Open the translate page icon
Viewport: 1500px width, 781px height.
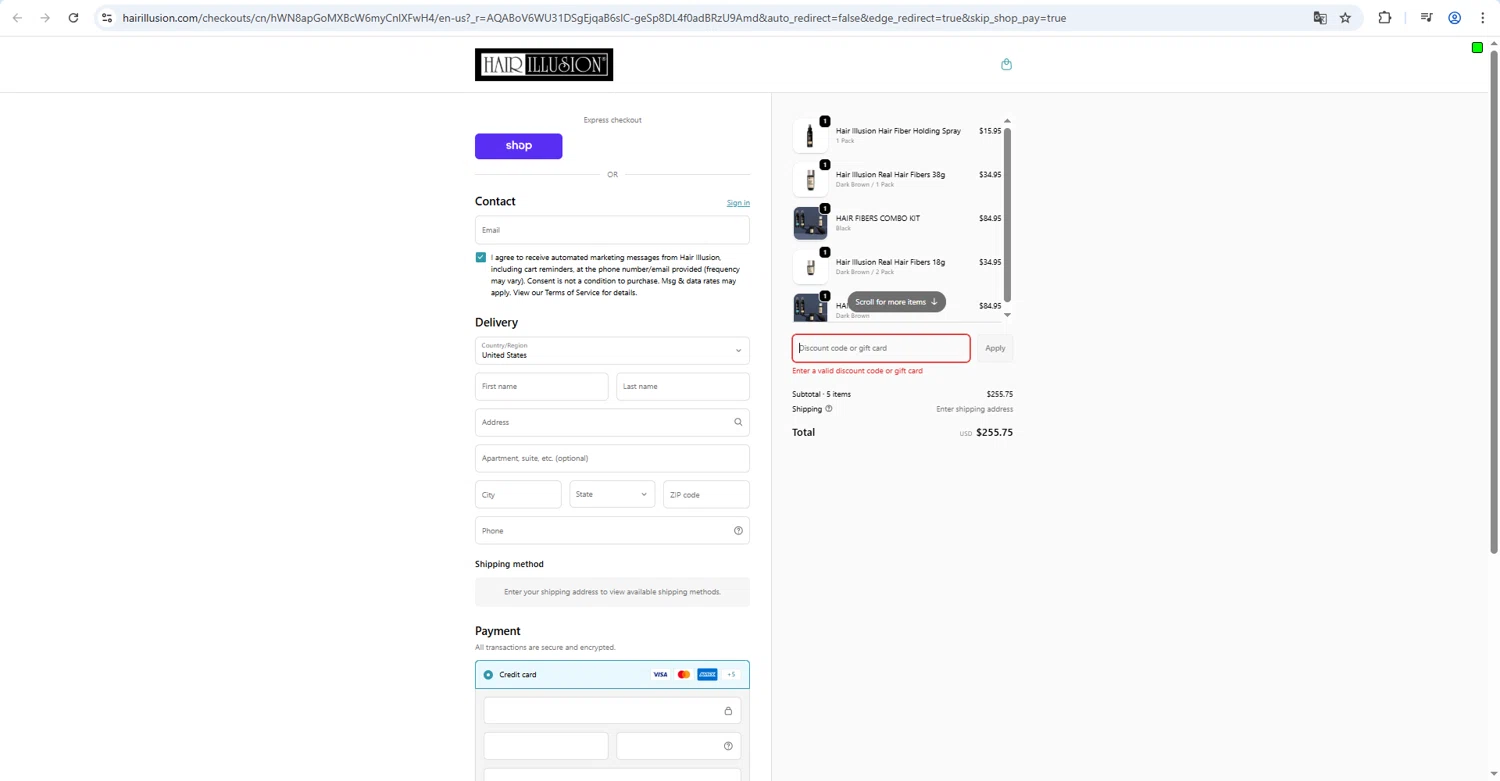[x=1320, y=18]
